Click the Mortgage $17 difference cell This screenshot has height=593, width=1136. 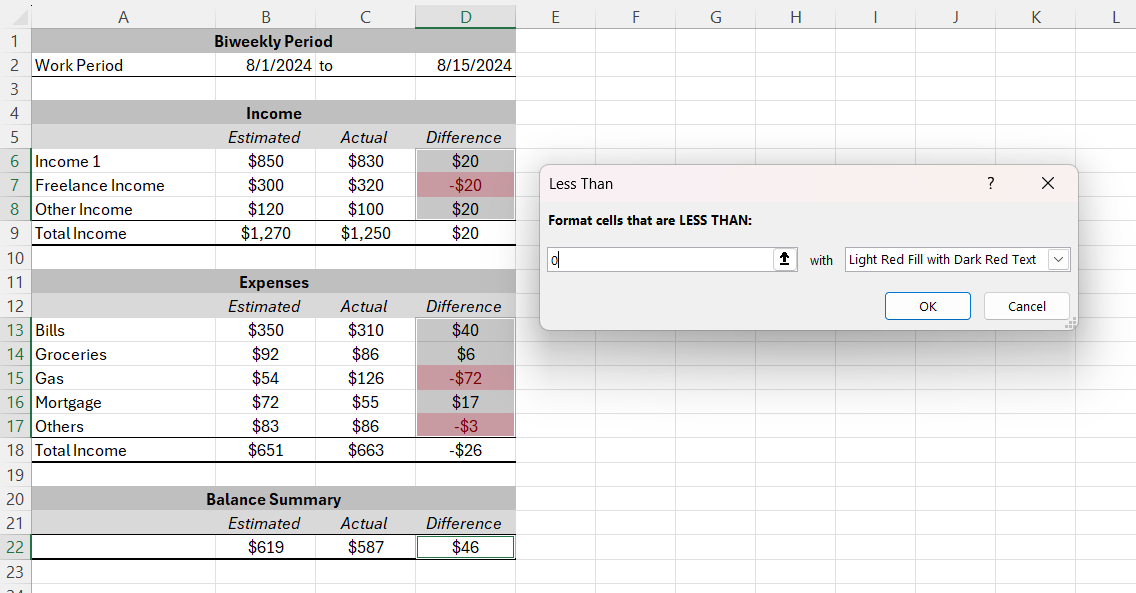[x=465, y=402]
